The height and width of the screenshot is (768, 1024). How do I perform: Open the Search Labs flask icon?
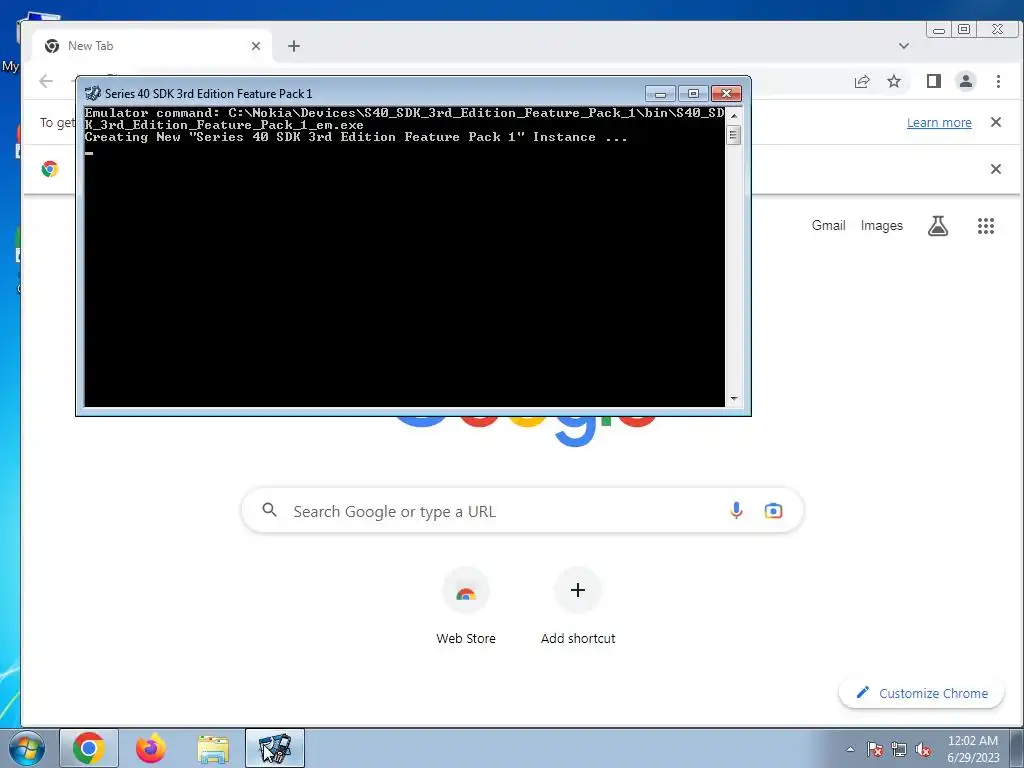pyautogui.click(x=938, y=226)
